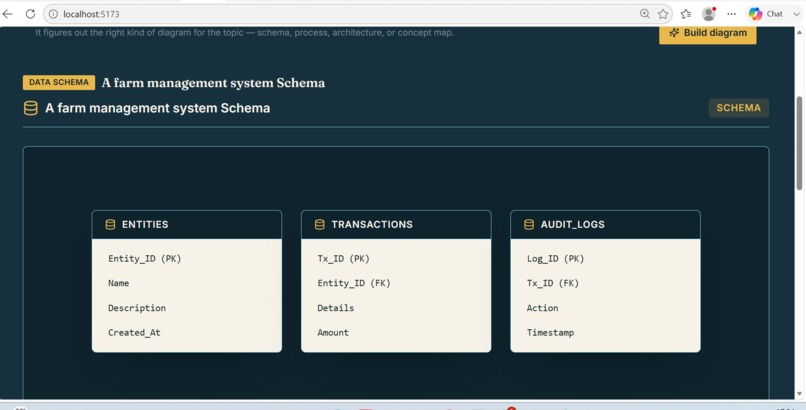Open the favorites list icon

coord(686,14)
